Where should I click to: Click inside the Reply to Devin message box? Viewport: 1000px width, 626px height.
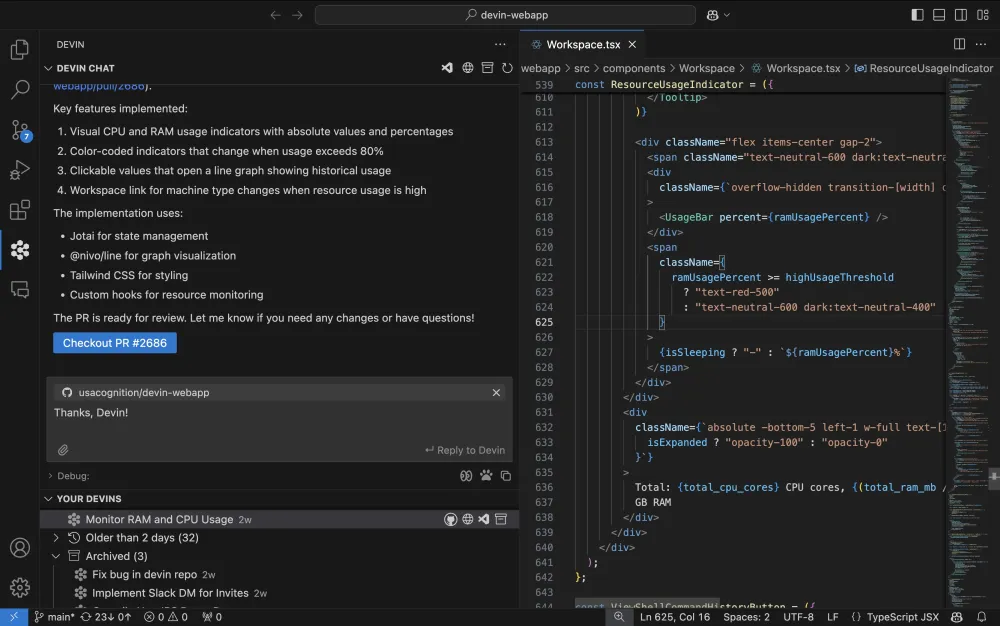[x=250, y=424]
